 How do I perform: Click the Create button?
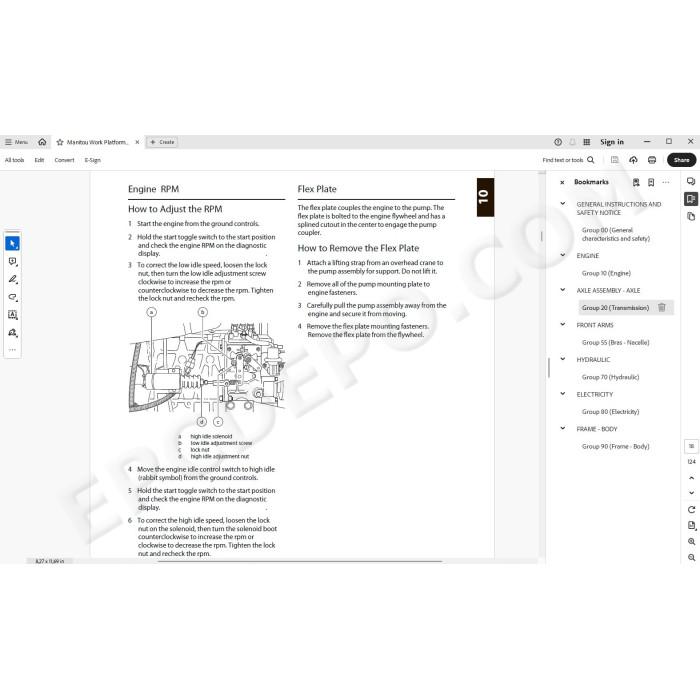point(162,142)
